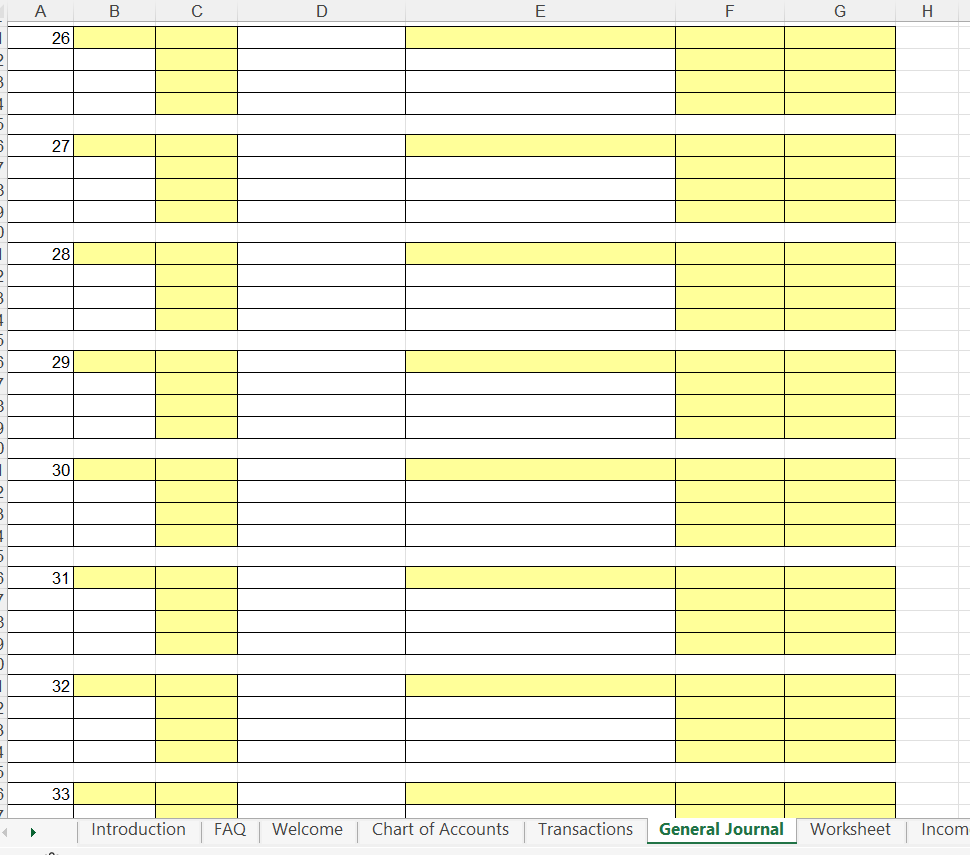Select yellow date cell in column B for entry 26
This screenshot has height=855, width=970.
pyautogui.click(x=114, y=38)
